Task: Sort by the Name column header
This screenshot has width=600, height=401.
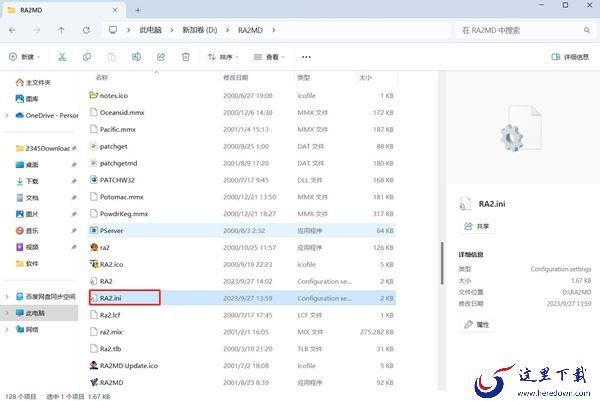Action: [102, 78]
